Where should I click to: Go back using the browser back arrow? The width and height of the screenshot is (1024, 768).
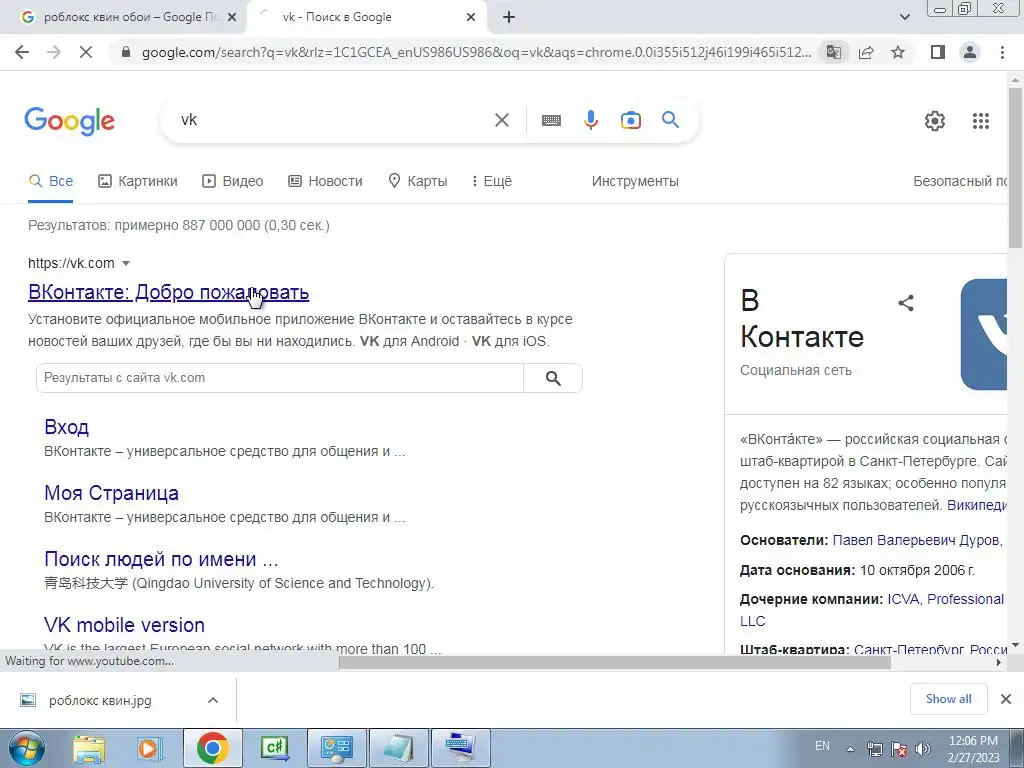coord(22,52)
